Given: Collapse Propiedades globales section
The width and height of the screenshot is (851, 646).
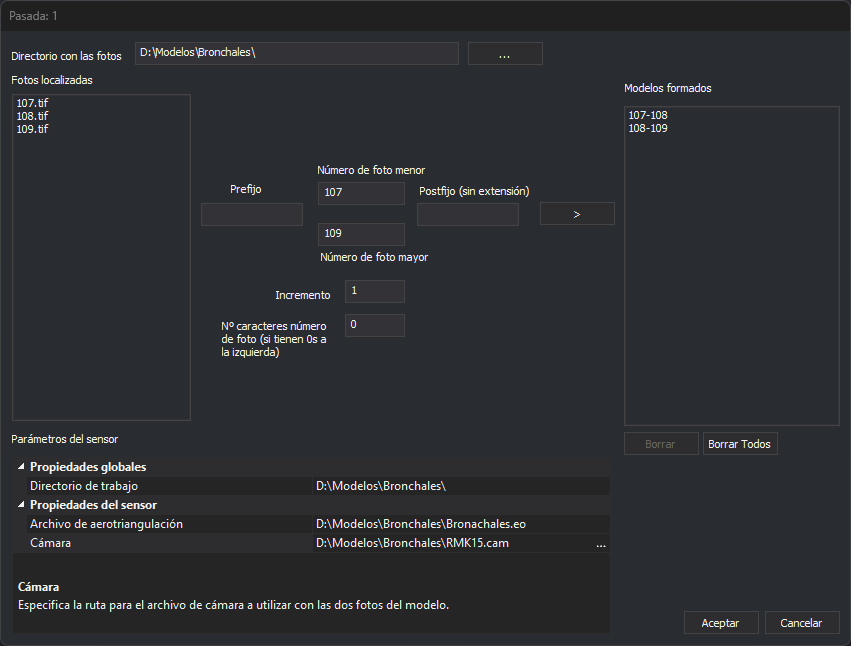Looking at the screenshot, I should 21,466.
